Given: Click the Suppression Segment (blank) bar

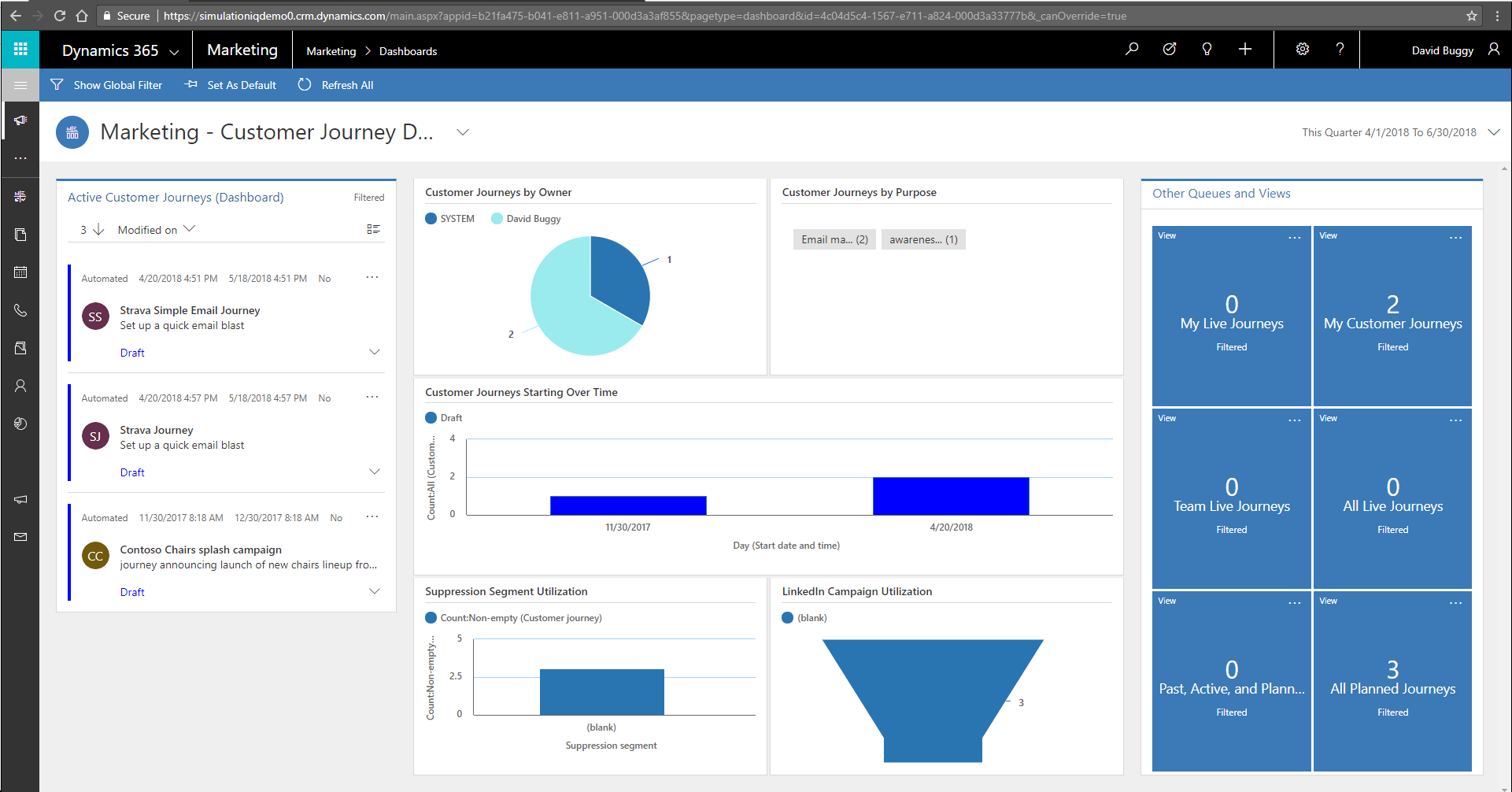Looking at the screenshot, I should [x=602, y=692].
